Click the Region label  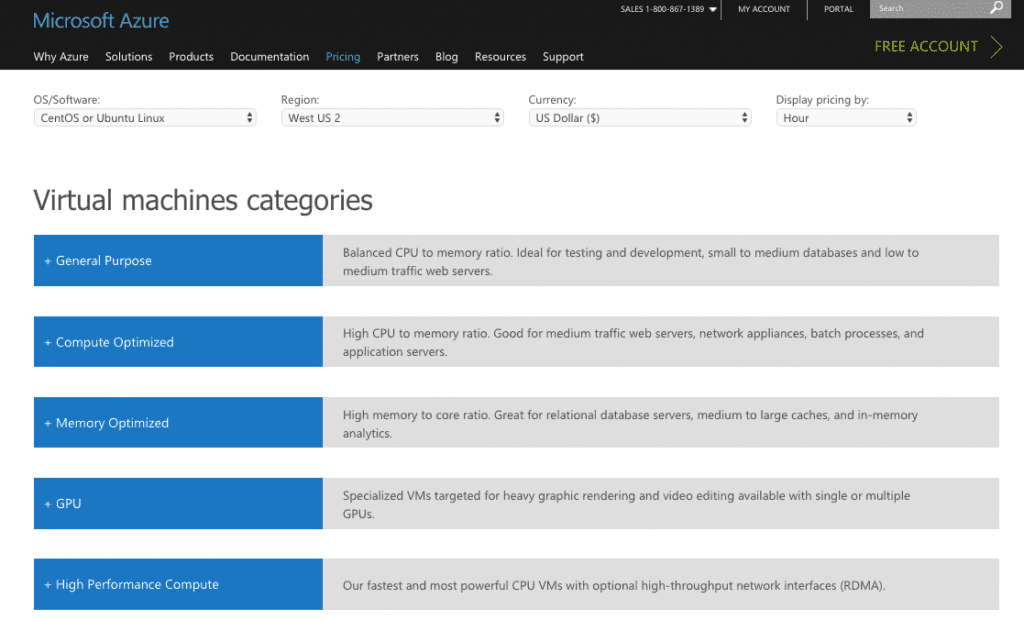(x=300, y=100)
